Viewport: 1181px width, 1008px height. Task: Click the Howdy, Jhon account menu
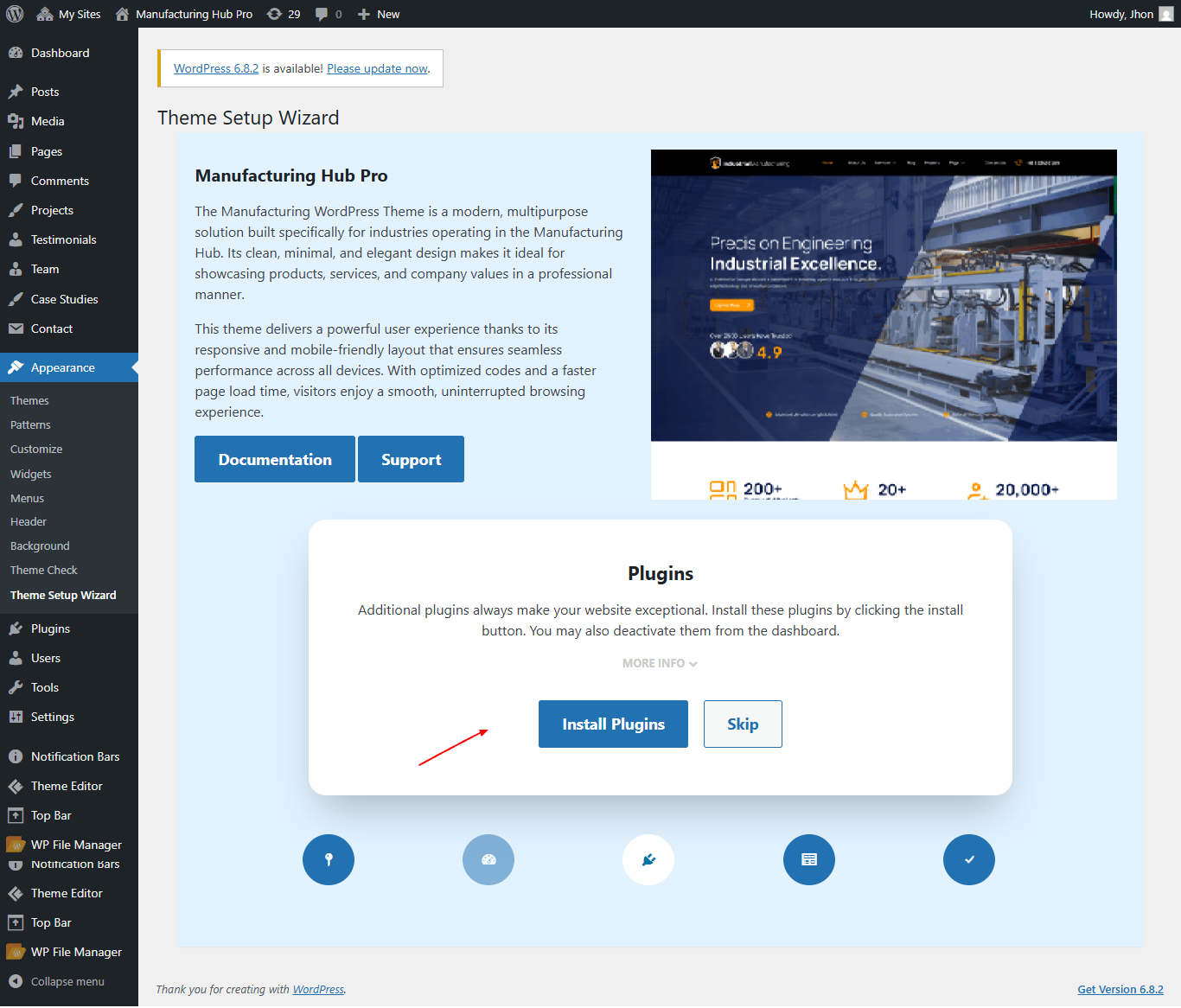(1131, 14)
